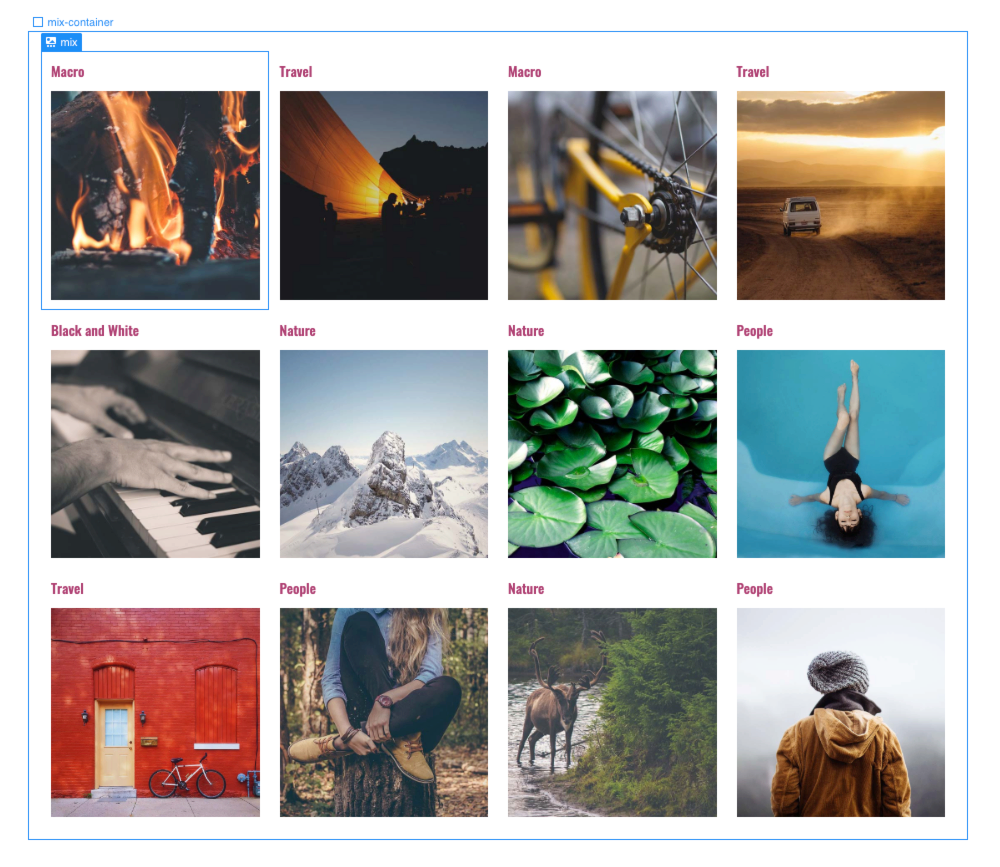Open the person tying boots thumbnail

click(384, 712)
